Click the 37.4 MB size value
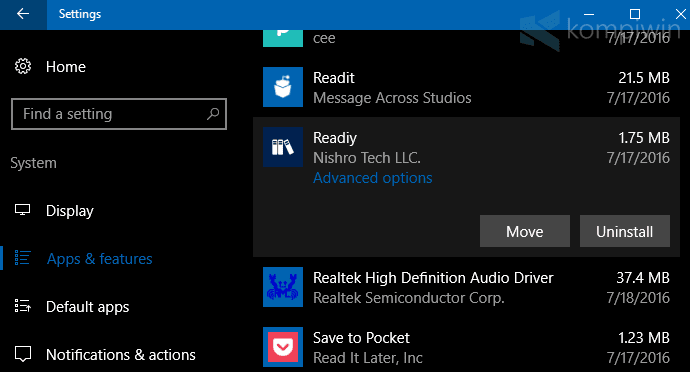This screenshot has height=372, width=690. click(643, 278)
